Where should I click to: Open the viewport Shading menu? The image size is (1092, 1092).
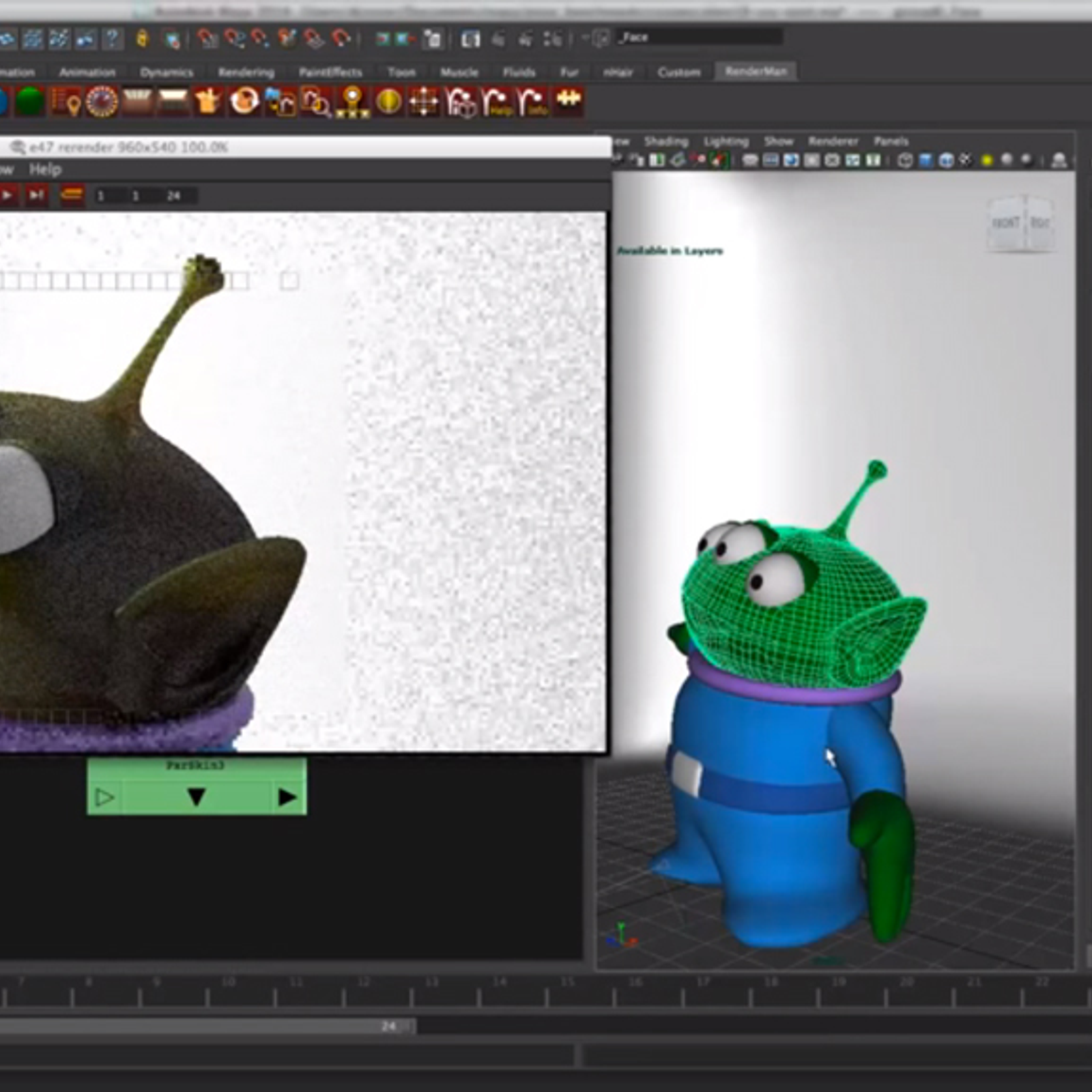coord(666,141)
